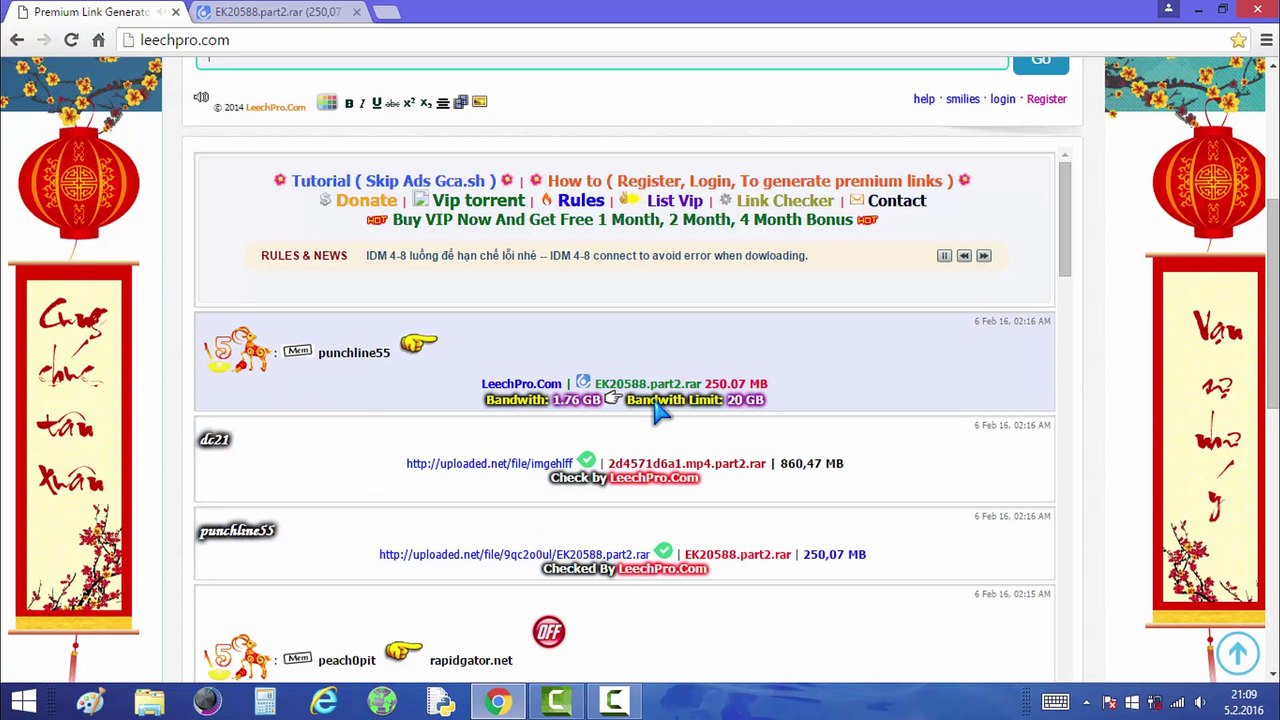This screenshot has height=720, width=1280.
Task: Open the Contact menu link
Action: tap(897, 200)
